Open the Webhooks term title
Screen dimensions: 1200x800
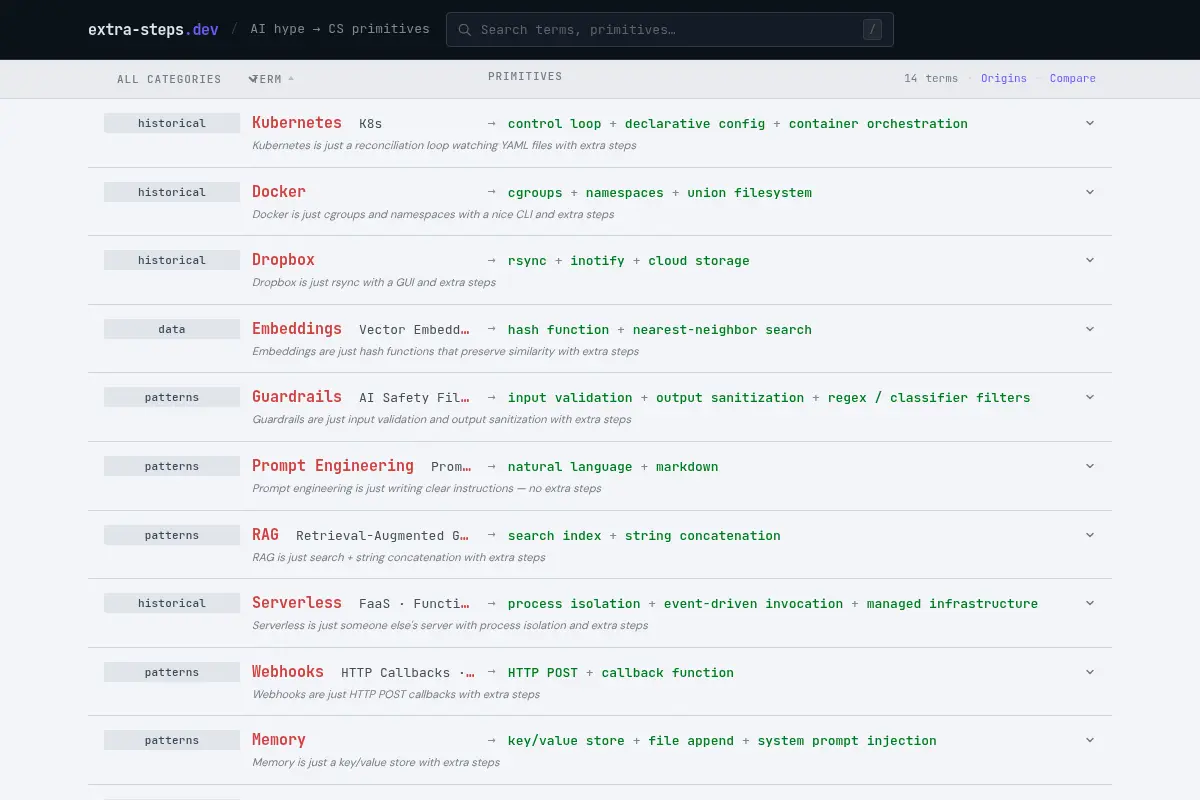point(288,672)
